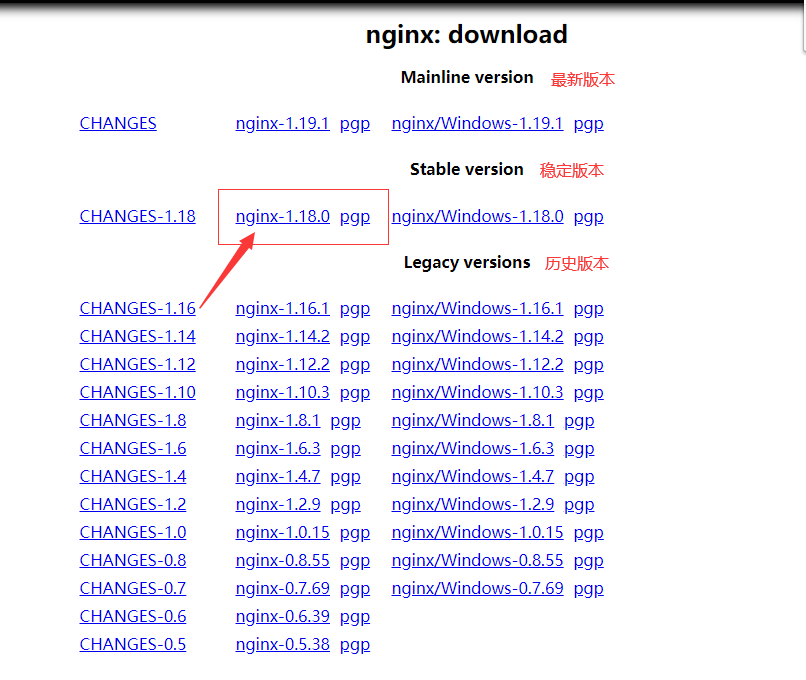Download nginx-1.6.3 source

click(x=278, y=448)
